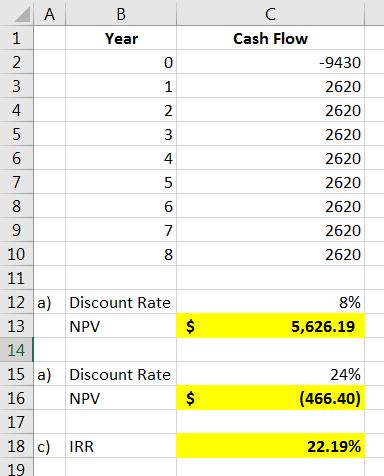Select Year 2 cell in column B

coord(121,110)
